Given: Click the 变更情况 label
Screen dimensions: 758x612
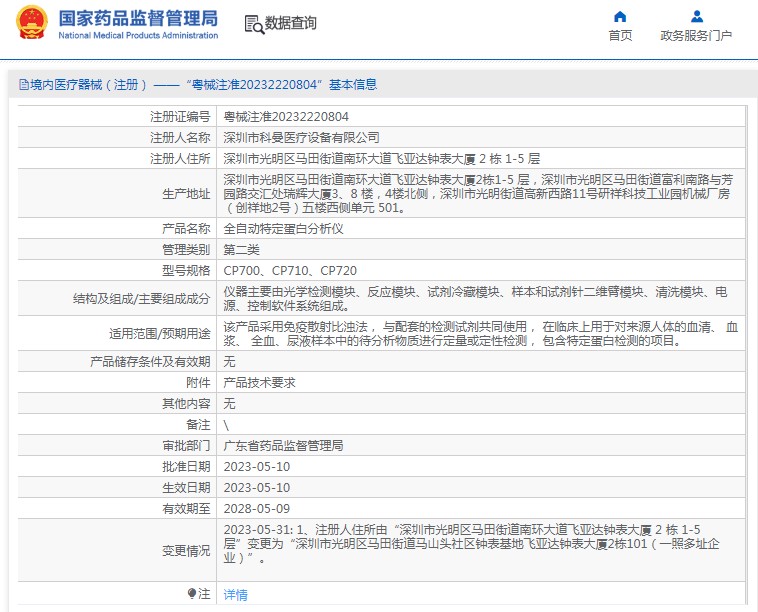Looking at the screenshot, I should 186,551.
